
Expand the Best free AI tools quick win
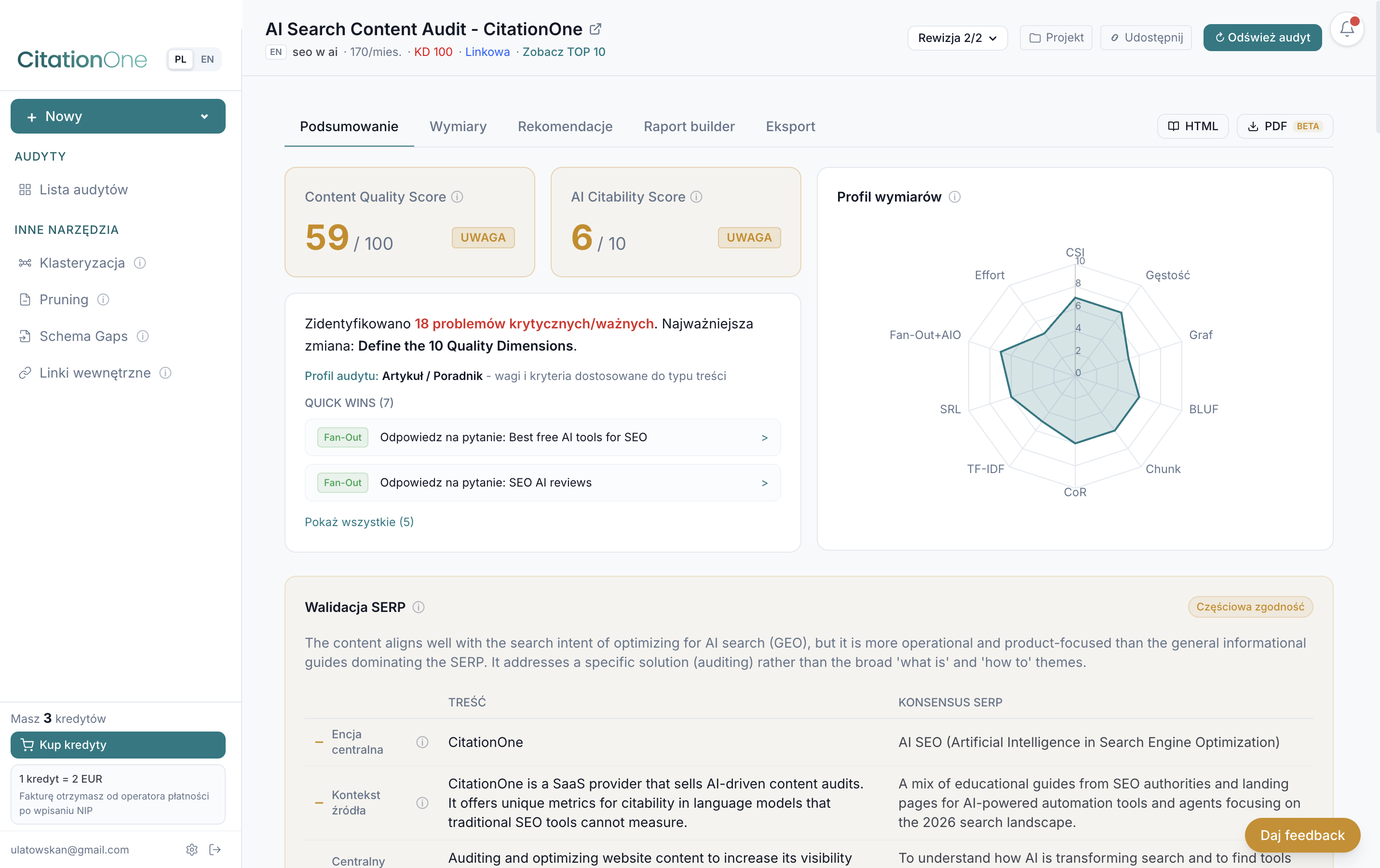click(x=543, y=437)
